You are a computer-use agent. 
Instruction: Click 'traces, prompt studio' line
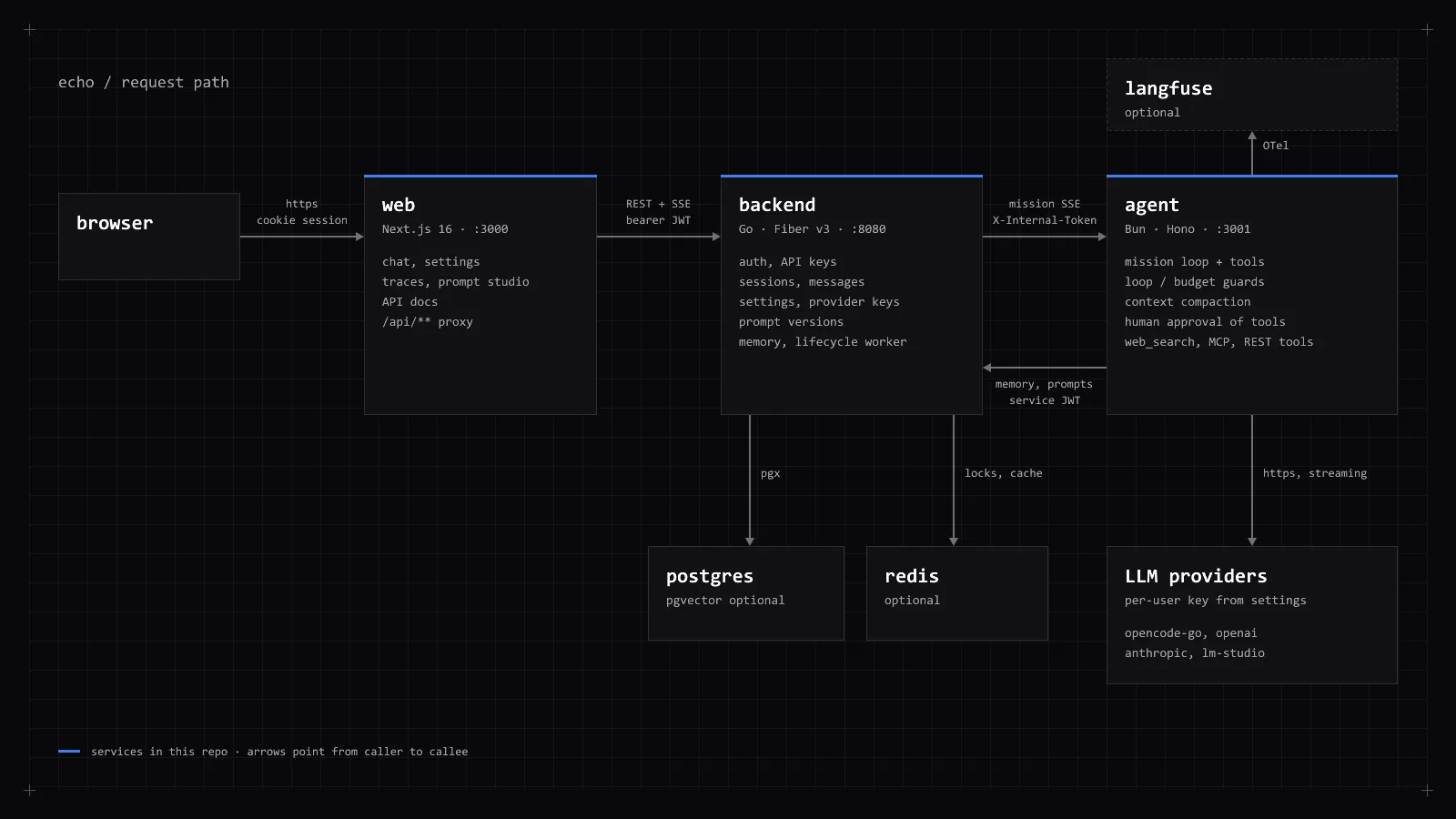(456, 282)
